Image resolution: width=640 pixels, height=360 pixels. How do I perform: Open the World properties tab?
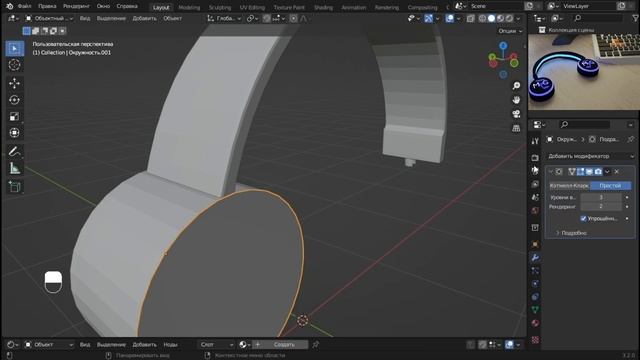click(x=535, y=211)
